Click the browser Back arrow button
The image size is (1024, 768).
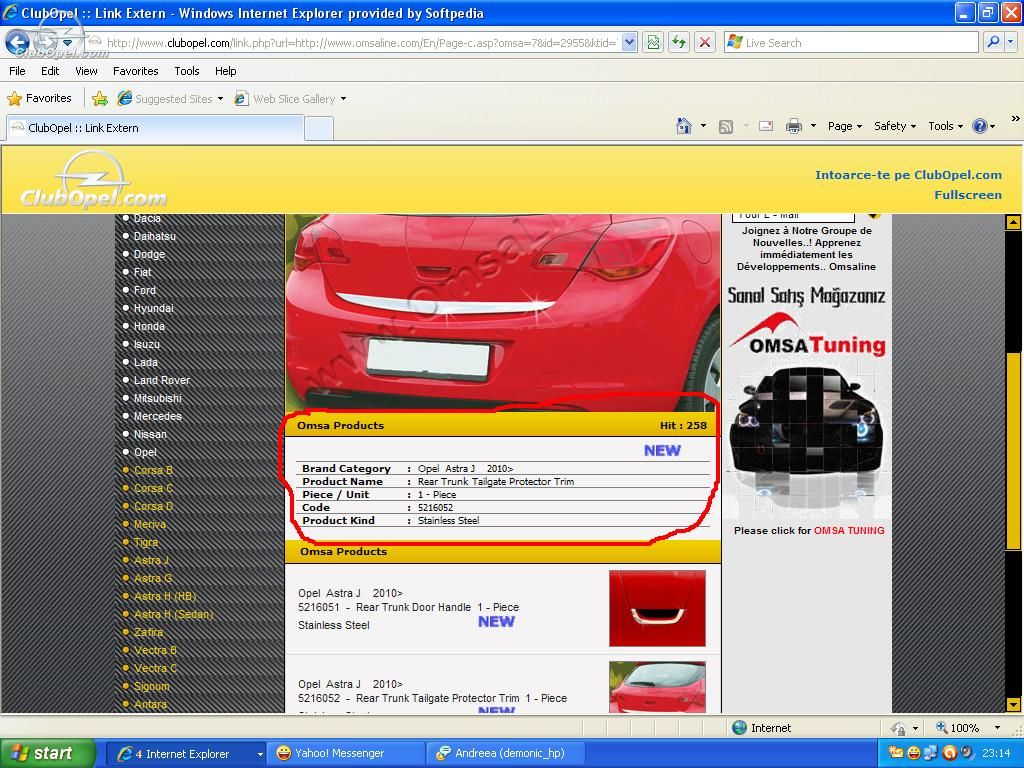[18, 42]
